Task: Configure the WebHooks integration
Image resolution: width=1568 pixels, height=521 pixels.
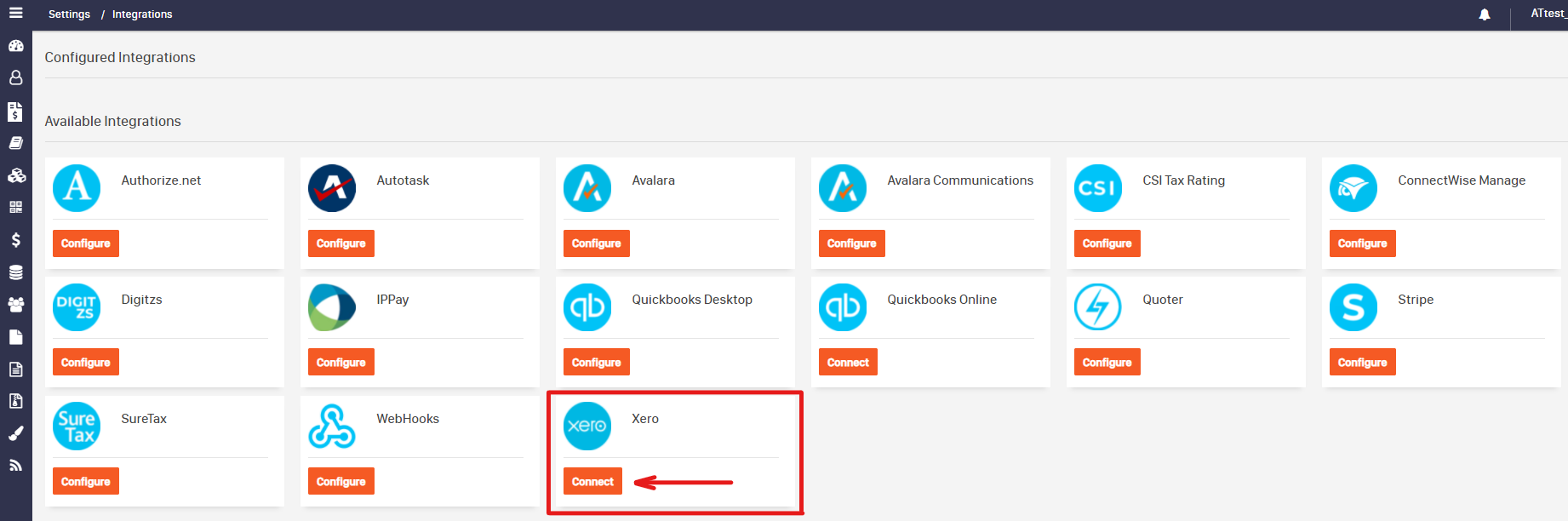Action: [x=341, y=482]
